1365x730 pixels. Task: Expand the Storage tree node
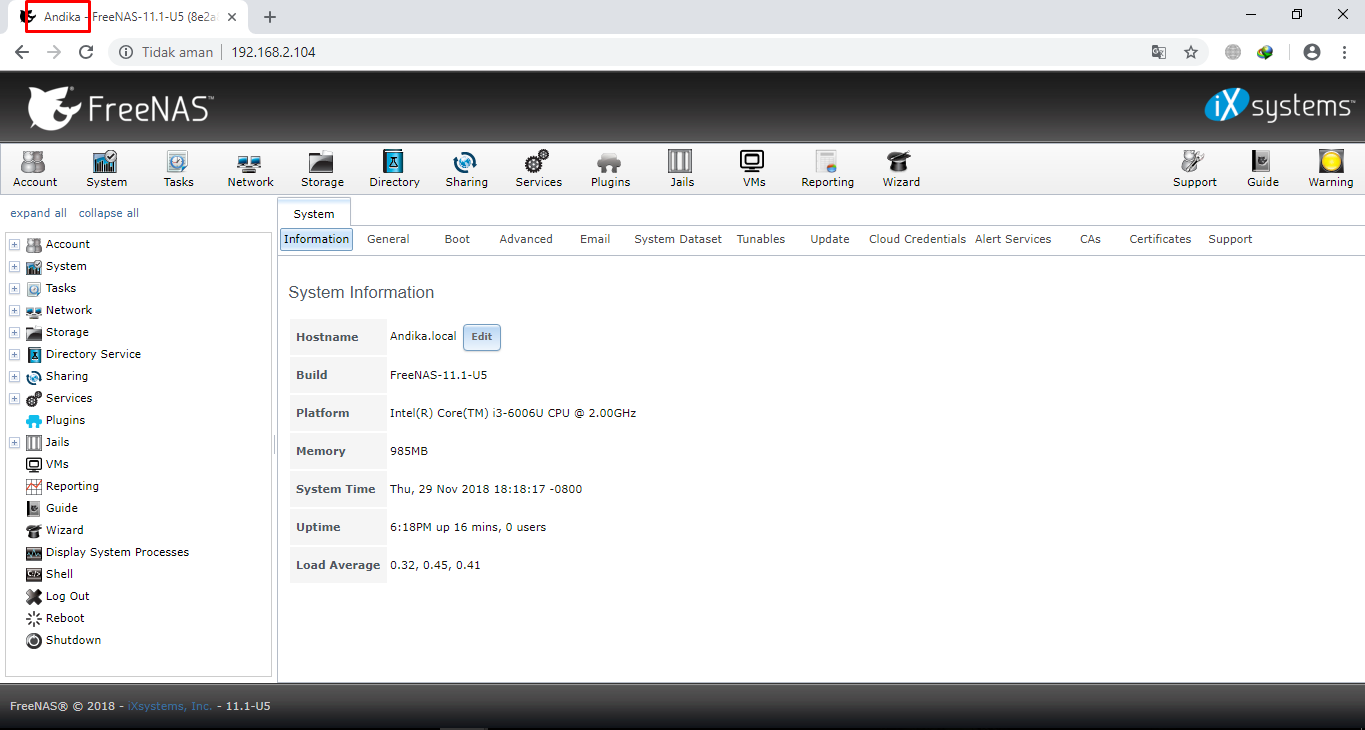point(14,332)
